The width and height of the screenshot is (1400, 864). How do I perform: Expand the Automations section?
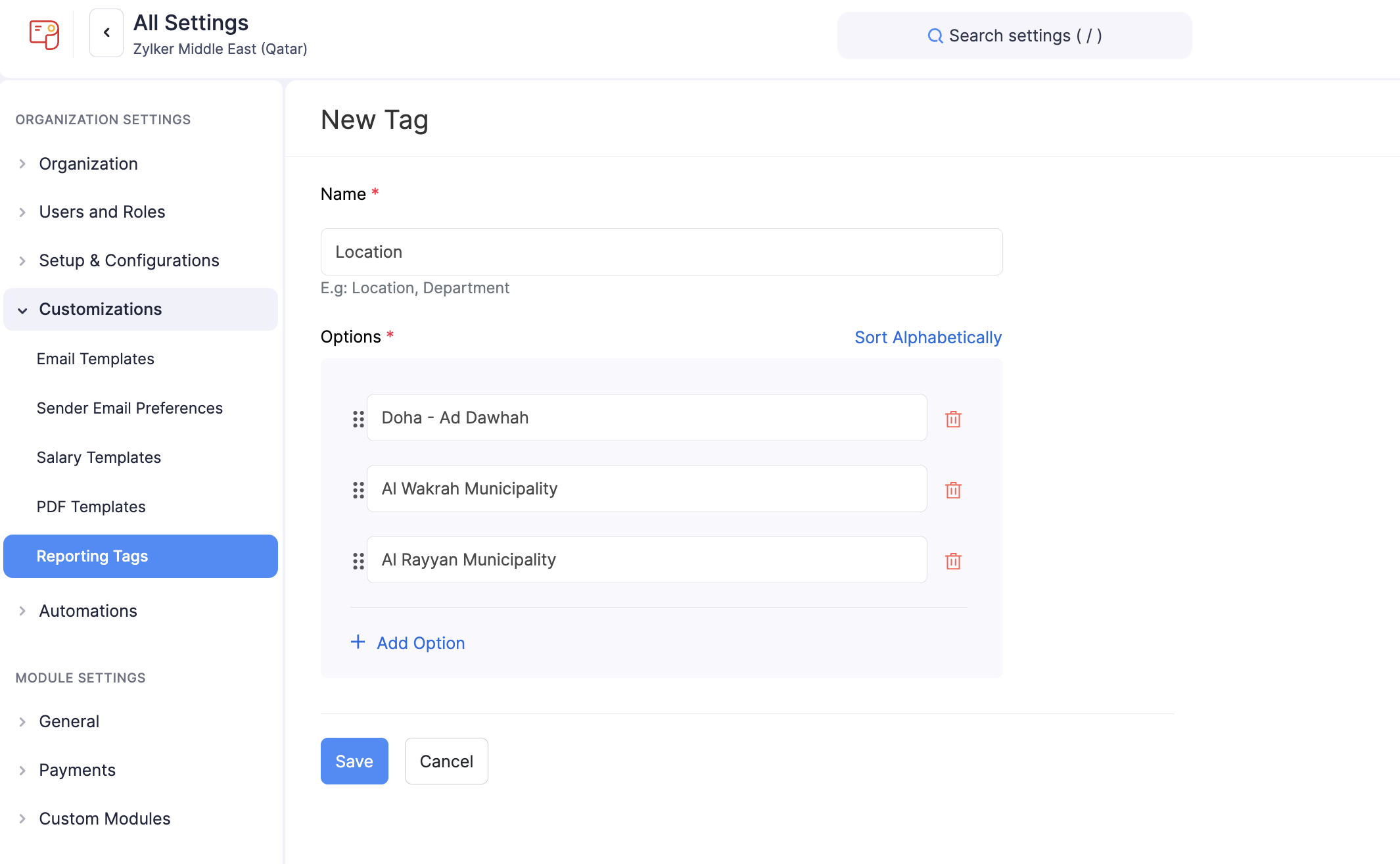[88, 611]
